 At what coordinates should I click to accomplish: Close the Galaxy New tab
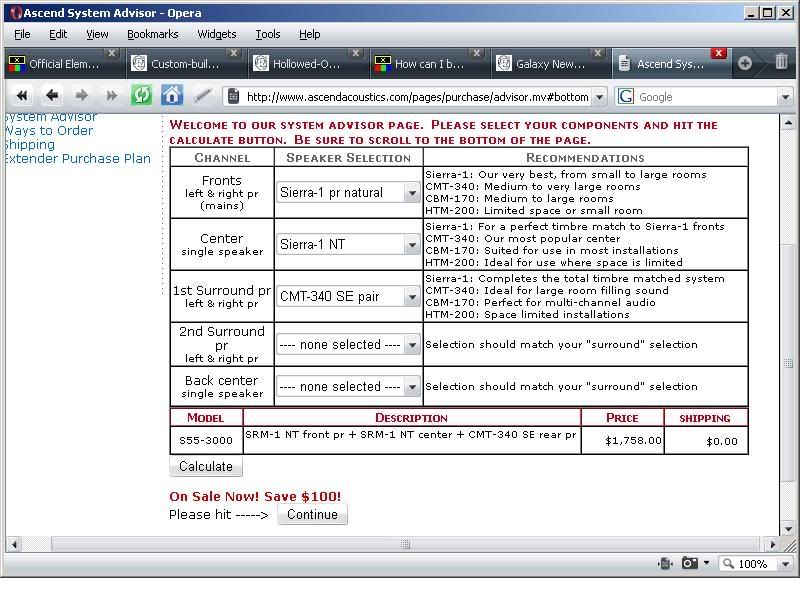597,53
